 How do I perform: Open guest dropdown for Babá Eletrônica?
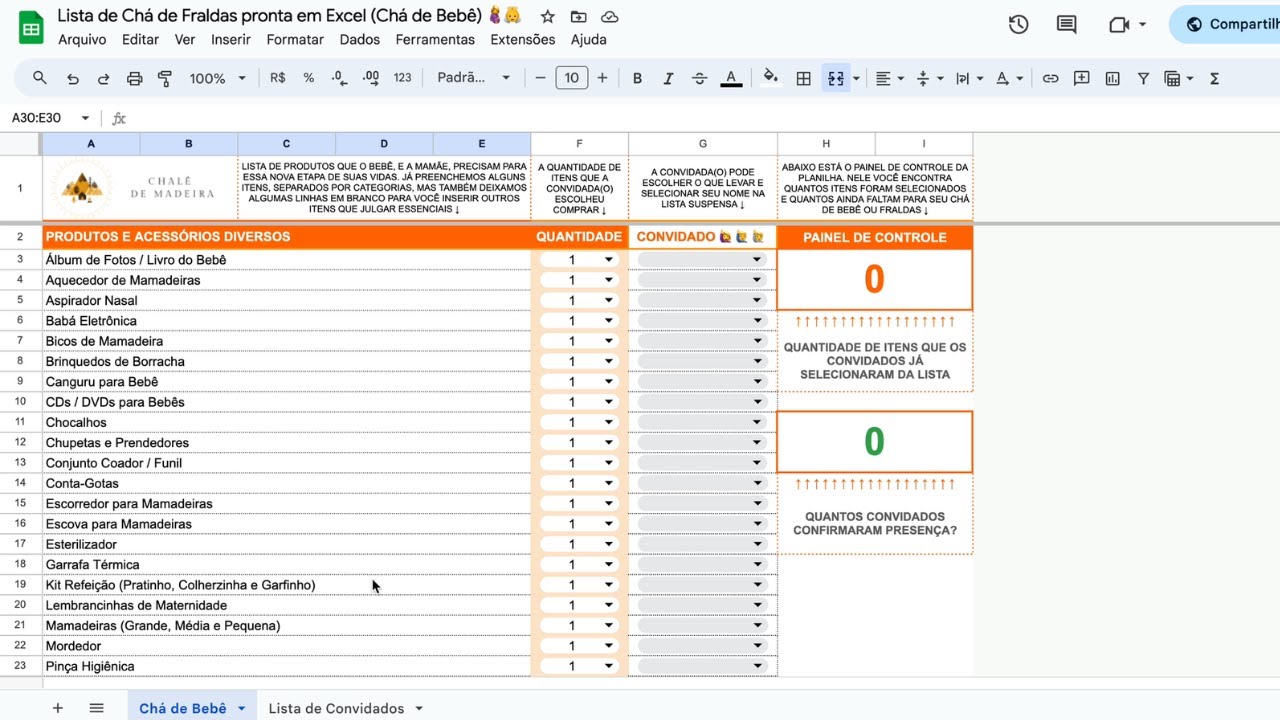[757, 321]
